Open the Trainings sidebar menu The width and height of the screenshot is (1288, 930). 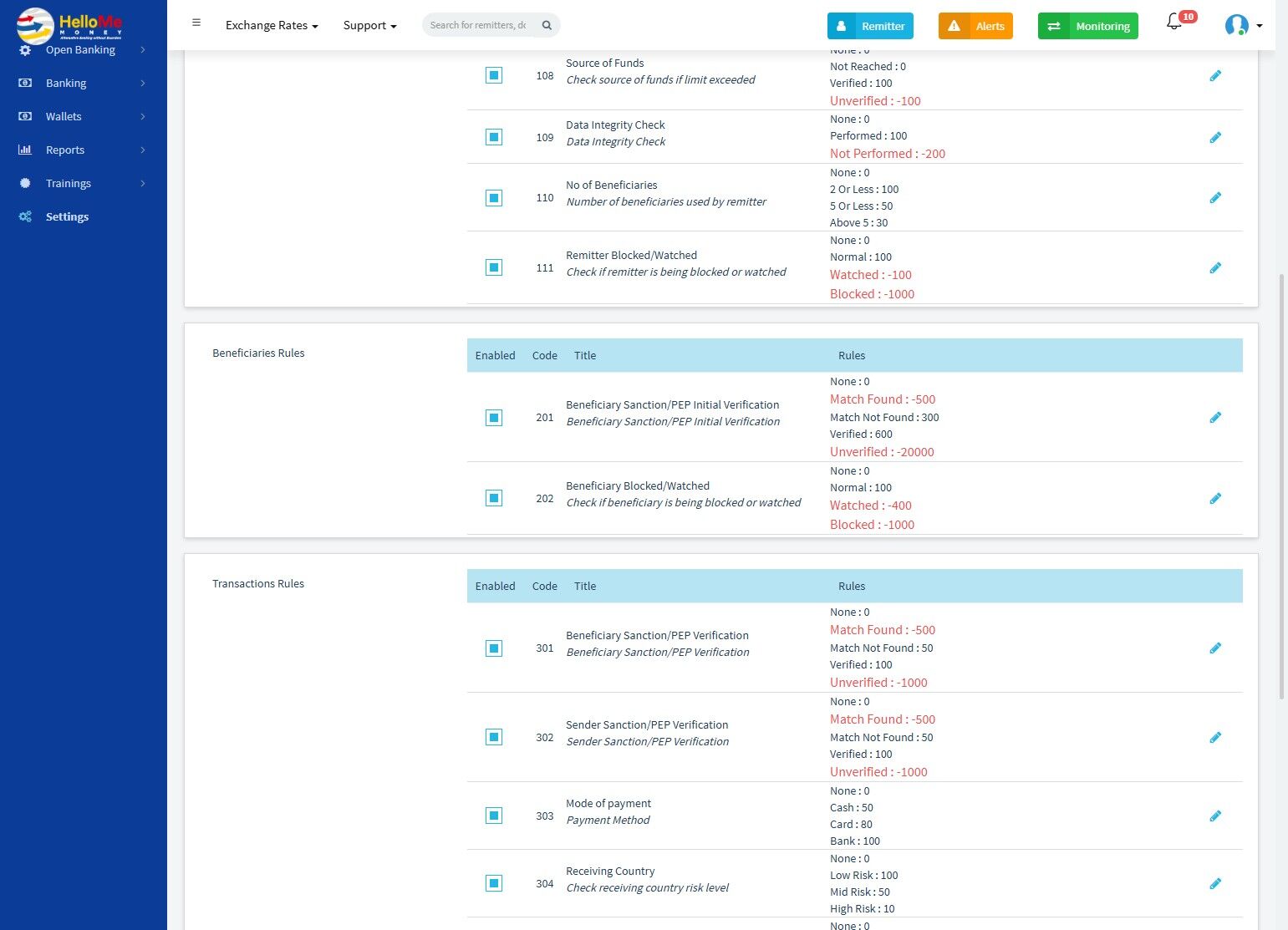point(84,183)
